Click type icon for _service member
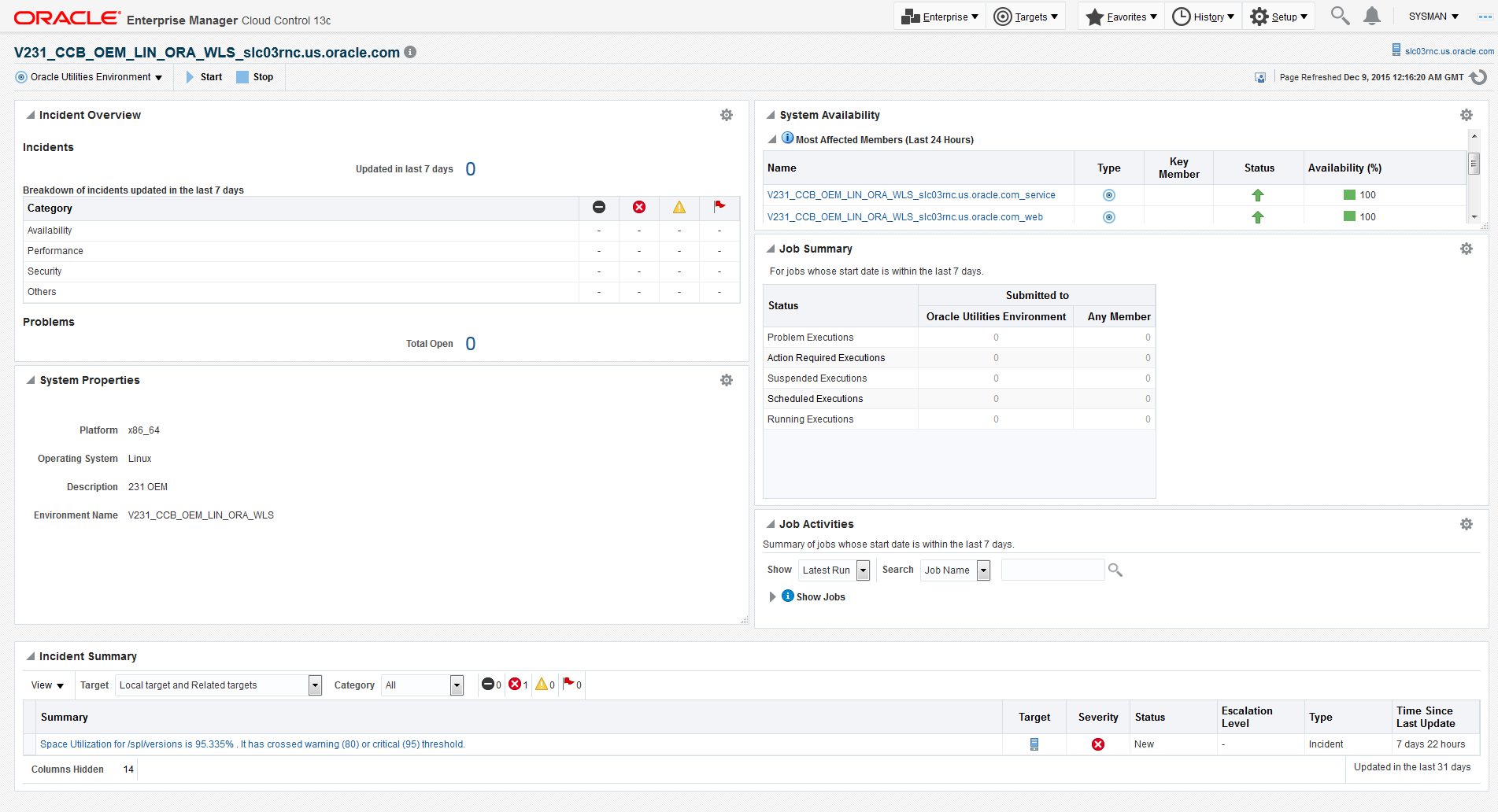 click(x=1109, y=195)
